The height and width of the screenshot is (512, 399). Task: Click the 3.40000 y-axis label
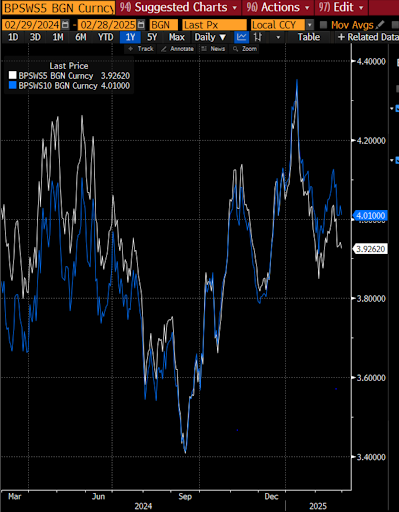pyautogui.click(x=371, y=457)
